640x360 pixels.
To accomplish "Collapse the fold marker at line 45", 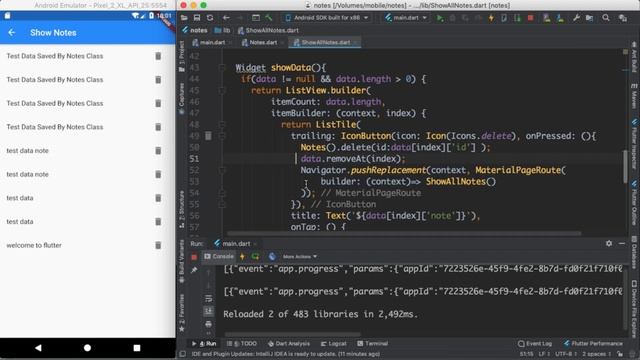I will (222, 91).
